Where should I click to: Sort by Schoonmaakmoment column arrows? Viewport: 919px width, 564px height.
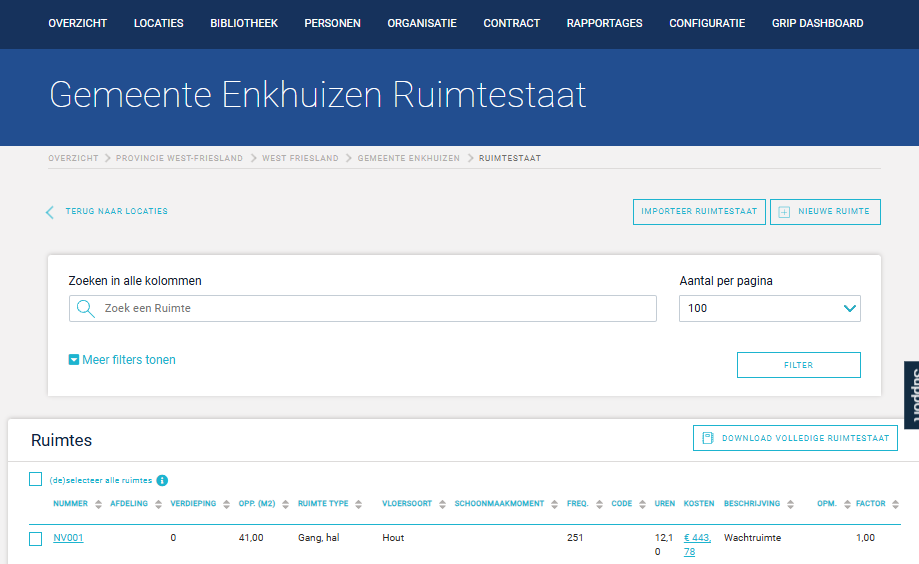[554, 504]
